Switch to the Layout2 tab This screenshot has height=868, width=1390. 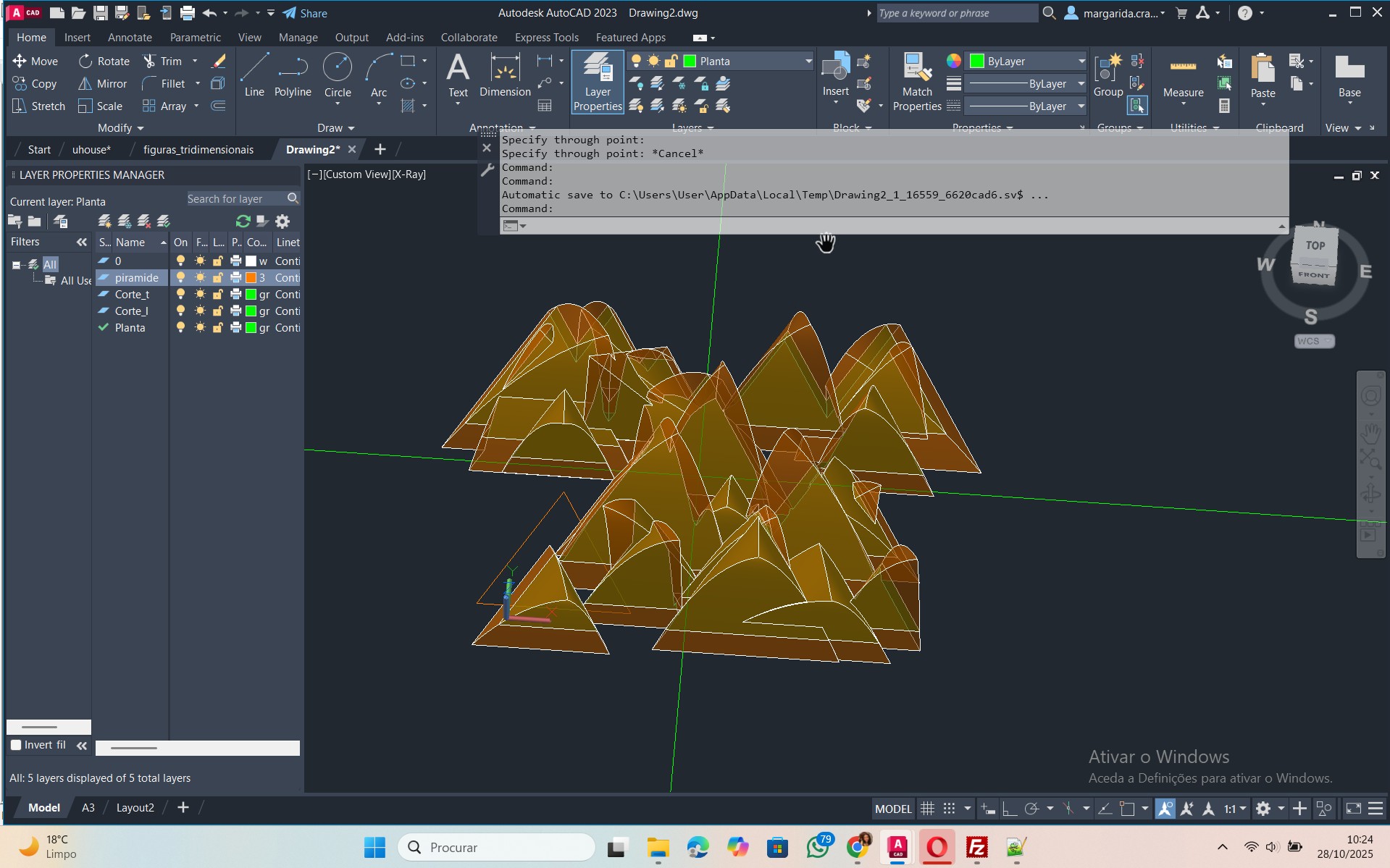click(135, 808)
